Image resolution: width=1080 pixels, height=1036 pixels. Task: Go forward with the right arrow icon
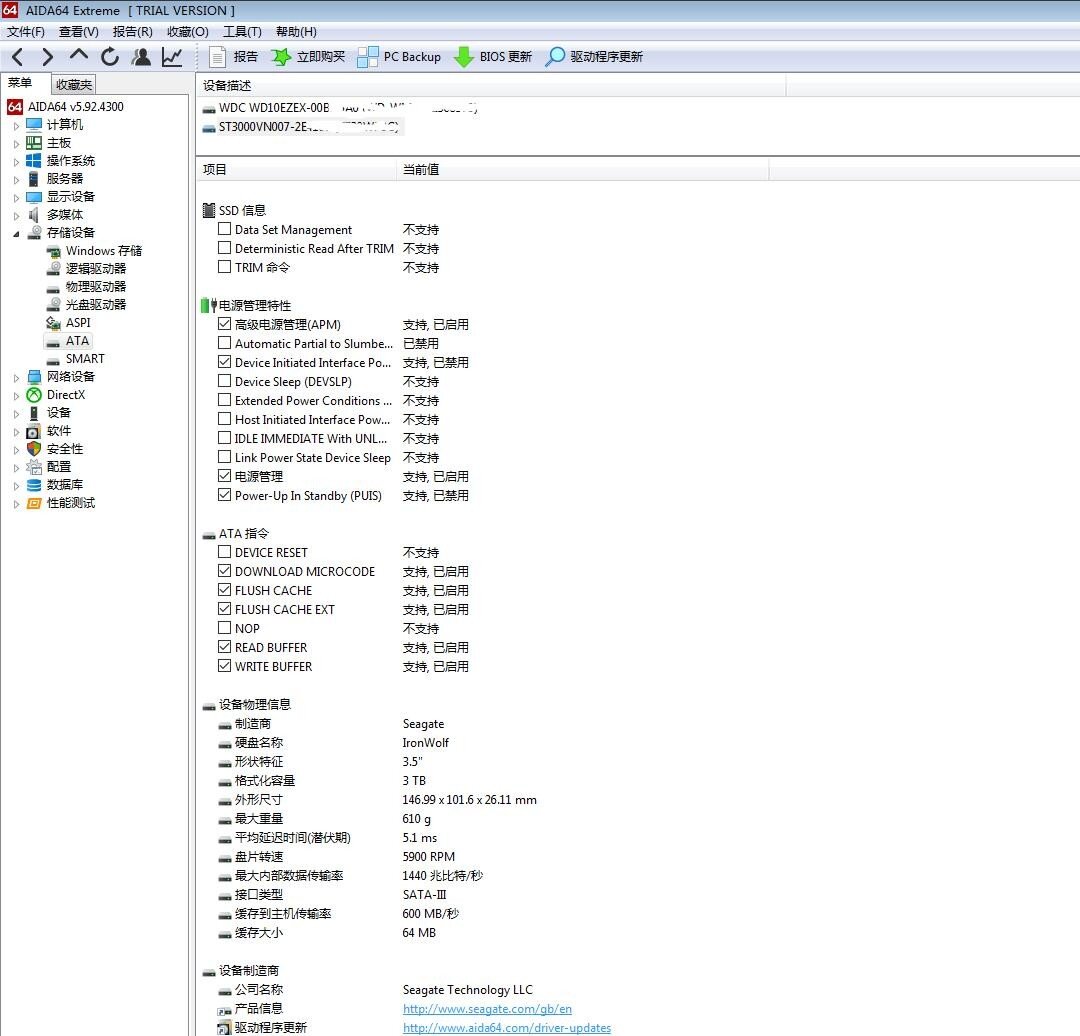tap(48, 56)
